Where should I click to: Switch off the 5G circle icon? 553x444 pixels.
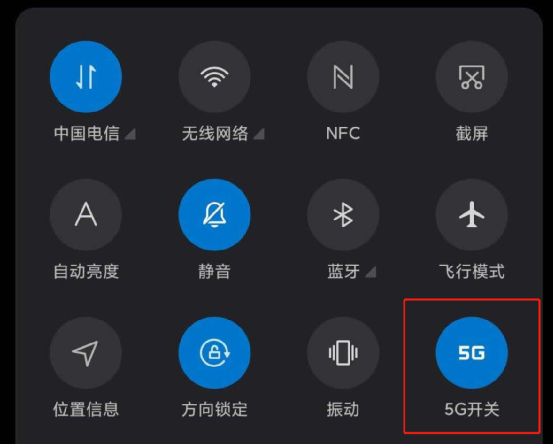point(472,353)
